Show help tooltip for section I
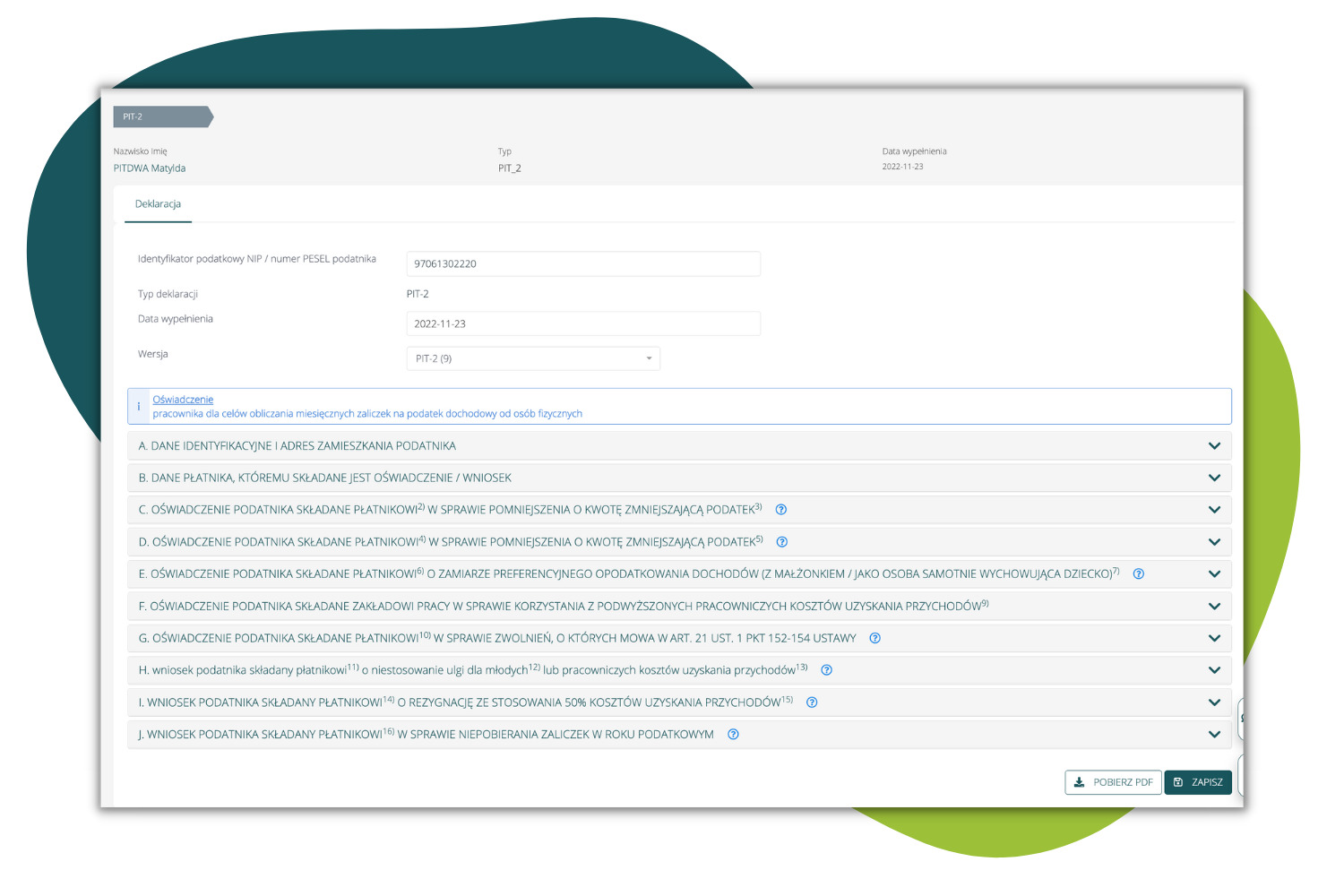 [811, 702]
